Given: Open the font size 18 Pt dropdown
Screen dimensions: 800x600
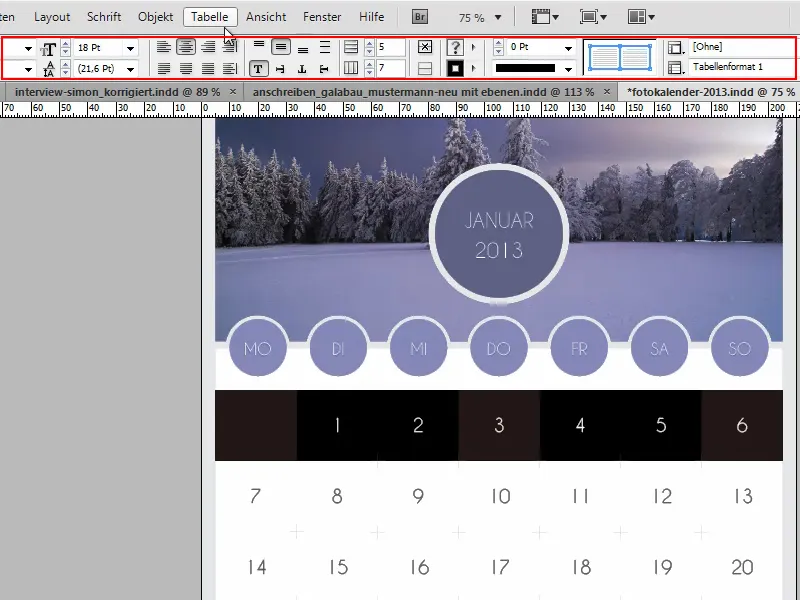Looking at the screenshot, I should click(x=131, y=48).
